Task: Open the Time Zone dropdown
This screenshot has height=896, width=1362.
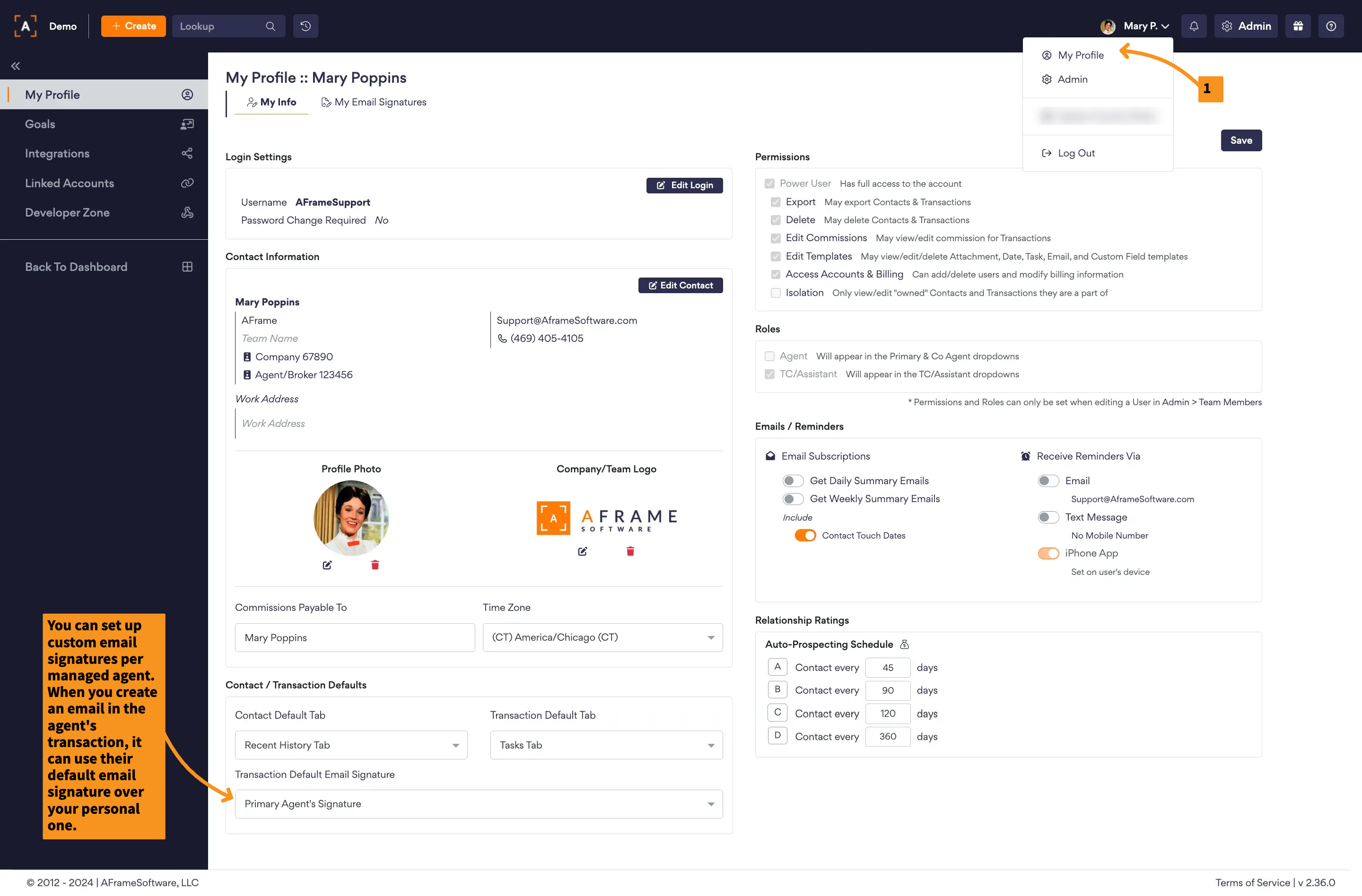Action: [602, 637]
